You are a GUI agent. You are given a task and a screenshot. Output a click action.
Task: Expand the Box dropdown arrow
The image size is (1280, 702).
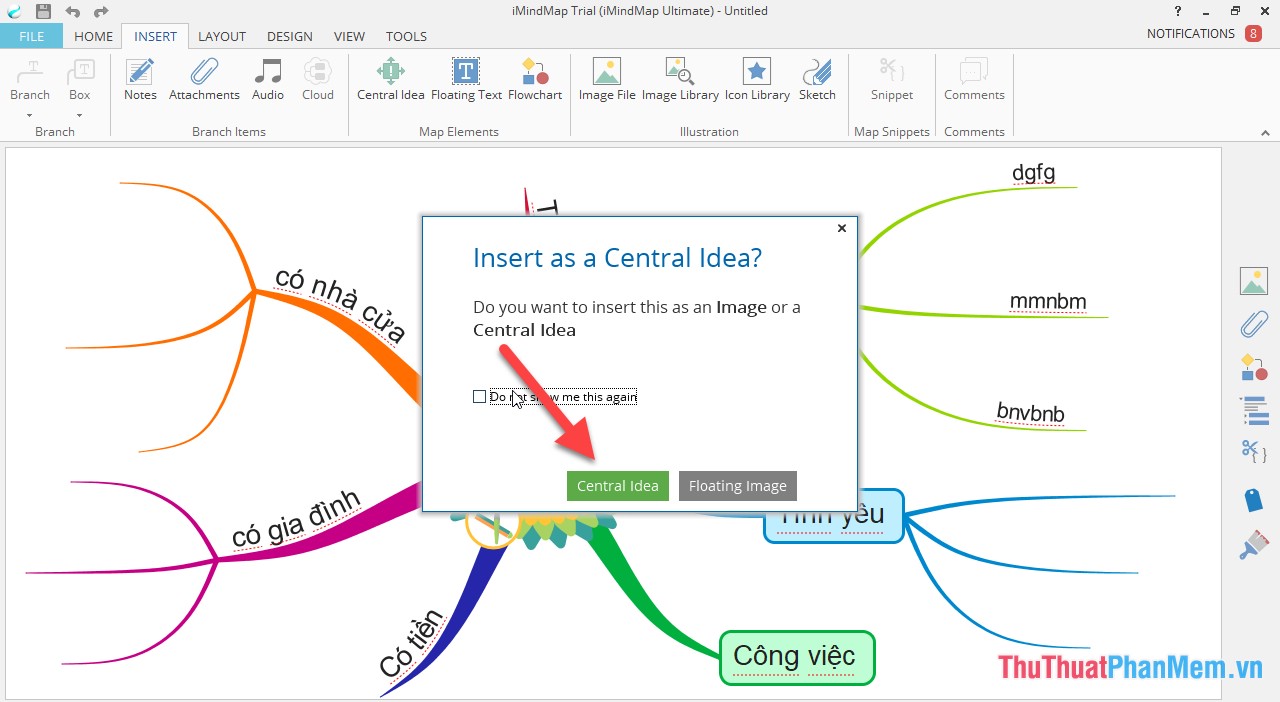80,116
